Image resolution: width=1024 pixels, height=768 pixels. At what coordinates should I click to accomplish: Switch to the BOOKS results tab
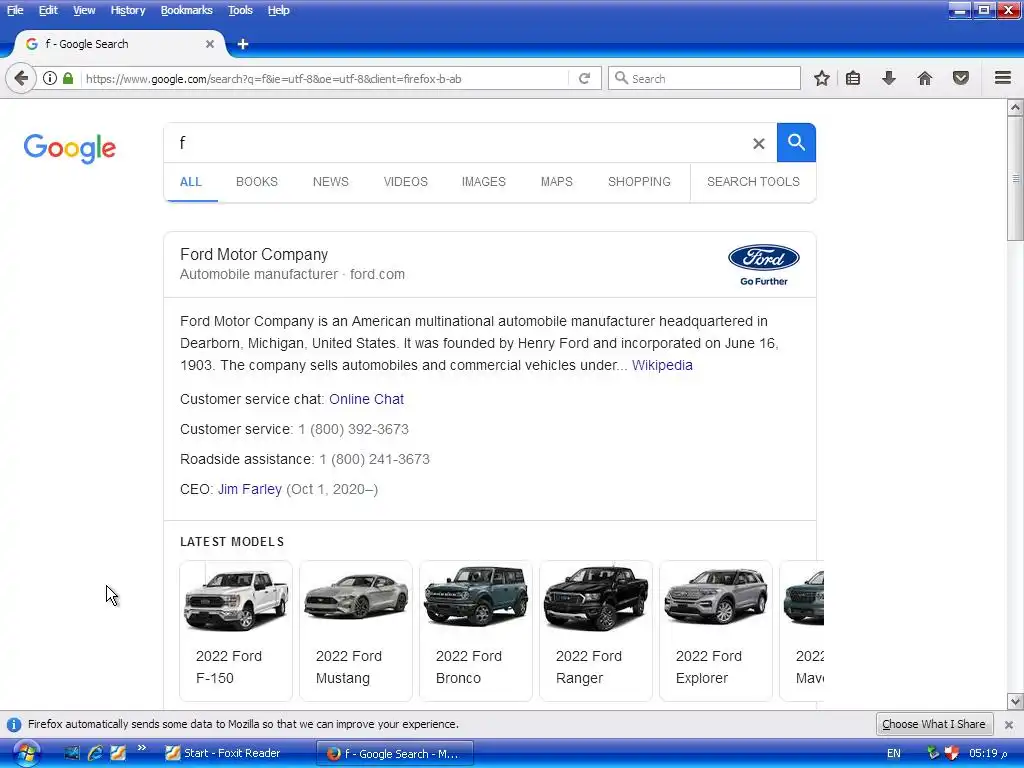coord(257,182)
